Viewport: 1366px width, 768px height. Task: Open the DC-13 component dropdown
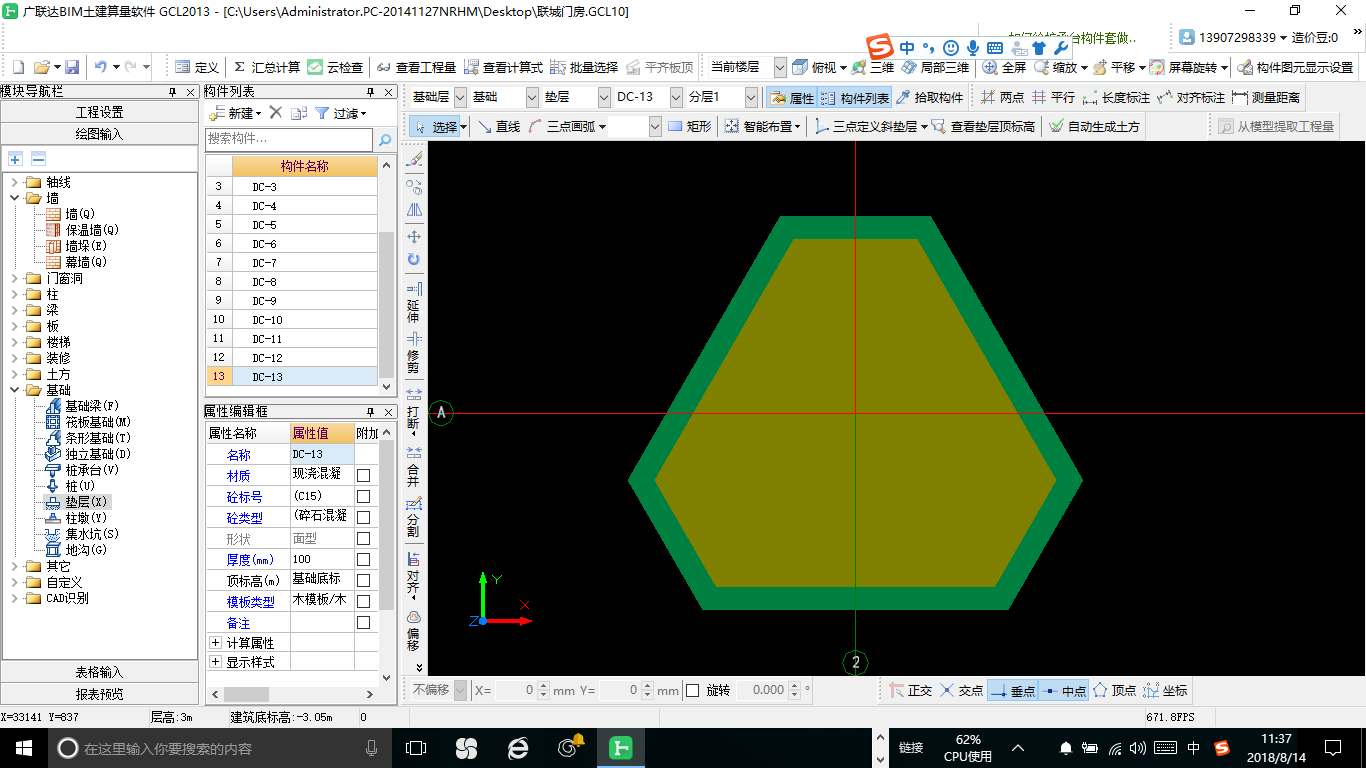point(674,98)
